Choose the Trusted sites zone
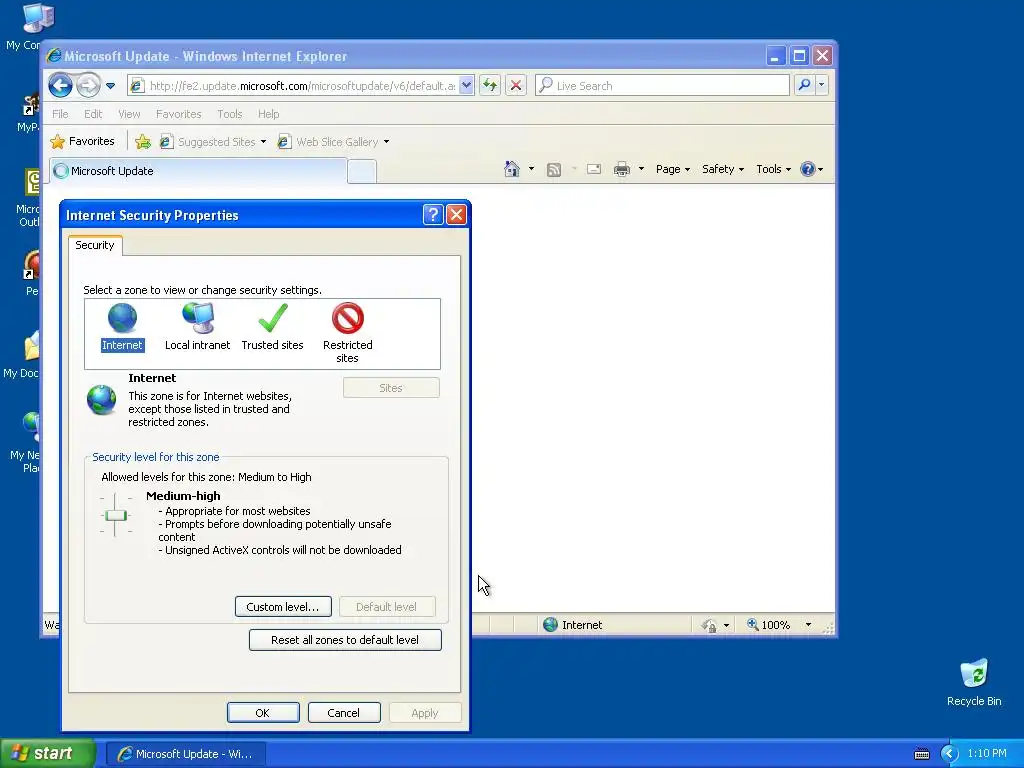 click(272, 327)
